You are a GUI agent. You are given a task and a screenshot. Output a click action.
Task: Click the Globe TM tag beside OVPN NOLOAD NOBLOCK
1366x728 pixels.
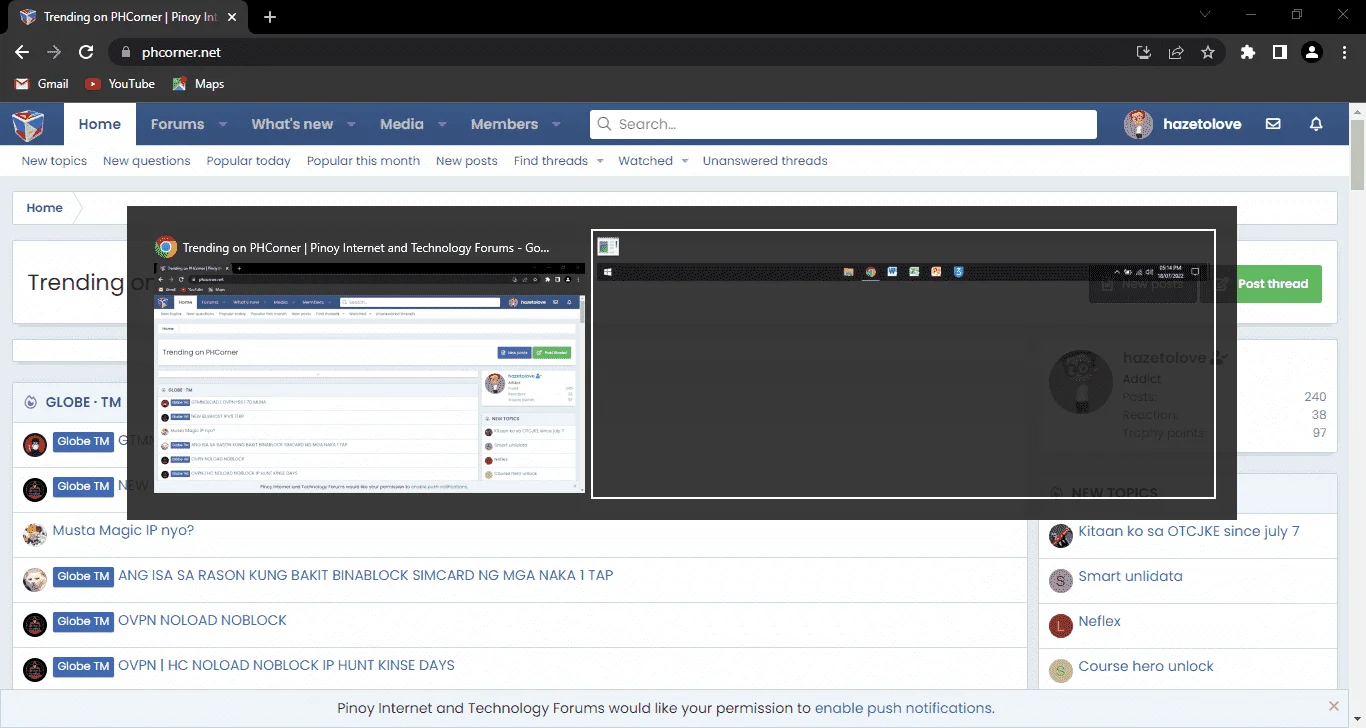pos(83,621)
